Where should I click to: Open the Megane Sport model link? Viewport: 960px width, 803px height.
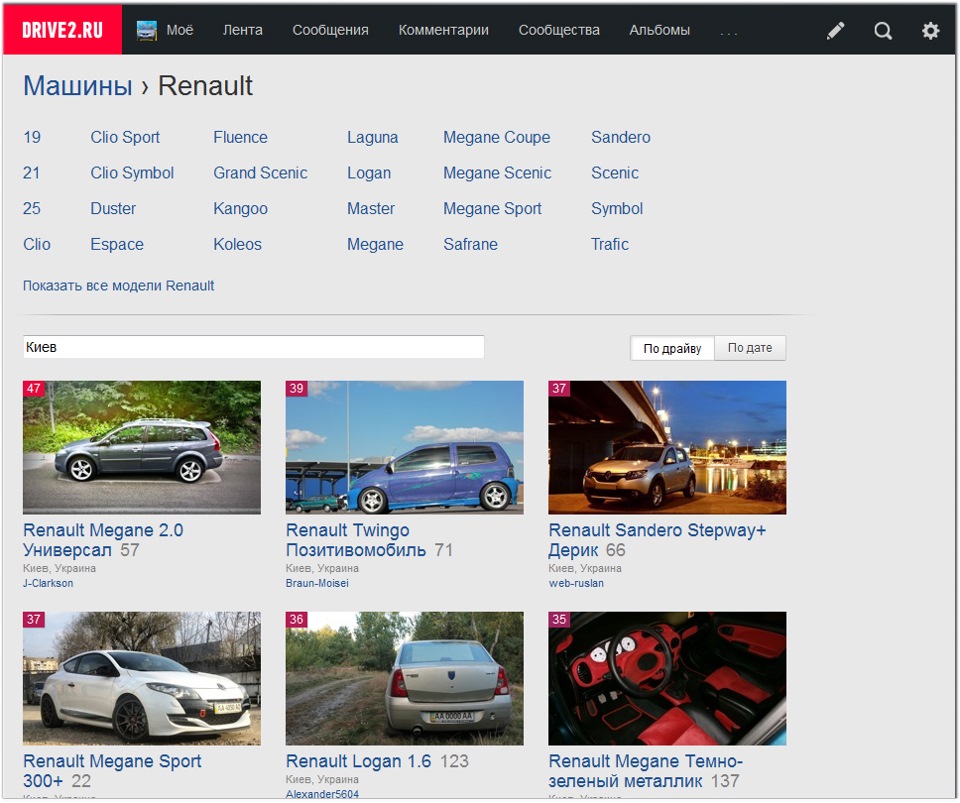[x=492, y=208]
